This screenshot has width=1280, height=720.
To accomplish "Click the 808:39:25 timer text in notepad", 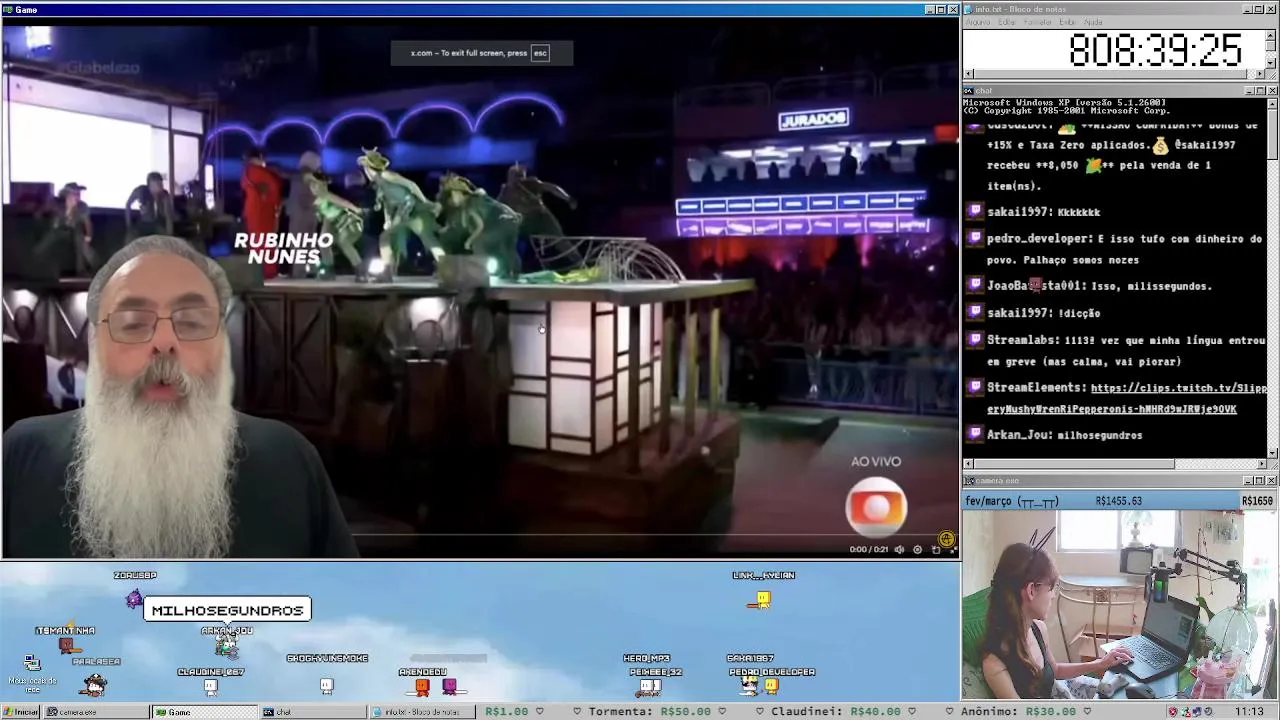I will pyautogui.click(x=1155, y=50).
